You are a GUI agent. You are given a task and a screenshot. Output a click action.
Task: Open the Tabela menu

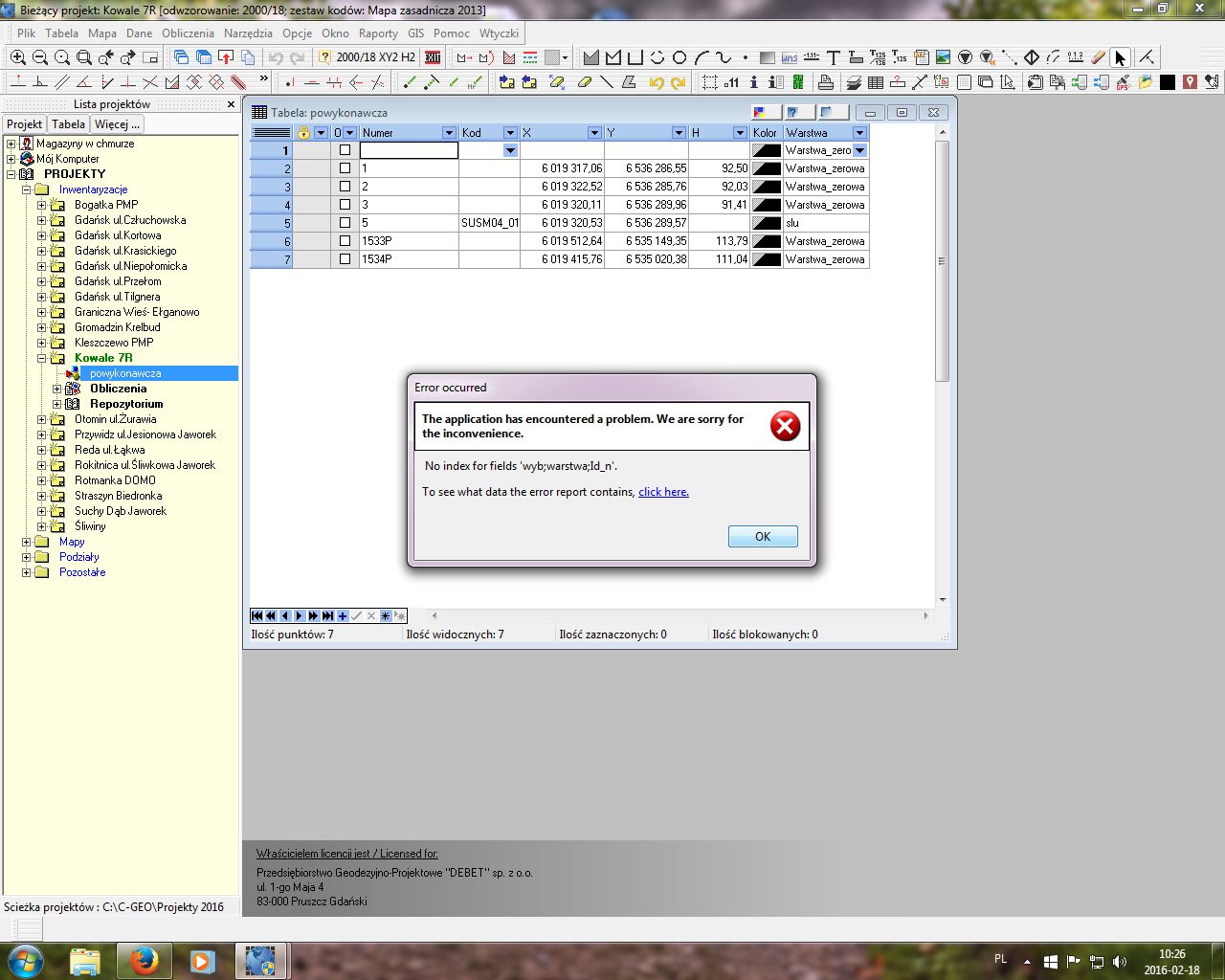62,33
